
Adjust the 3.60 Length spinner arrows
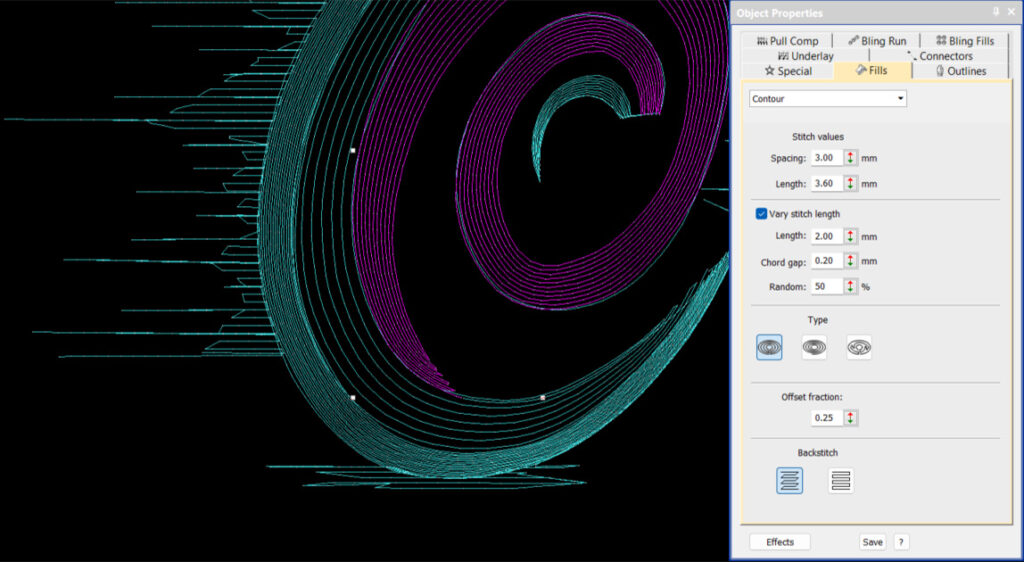850,183
